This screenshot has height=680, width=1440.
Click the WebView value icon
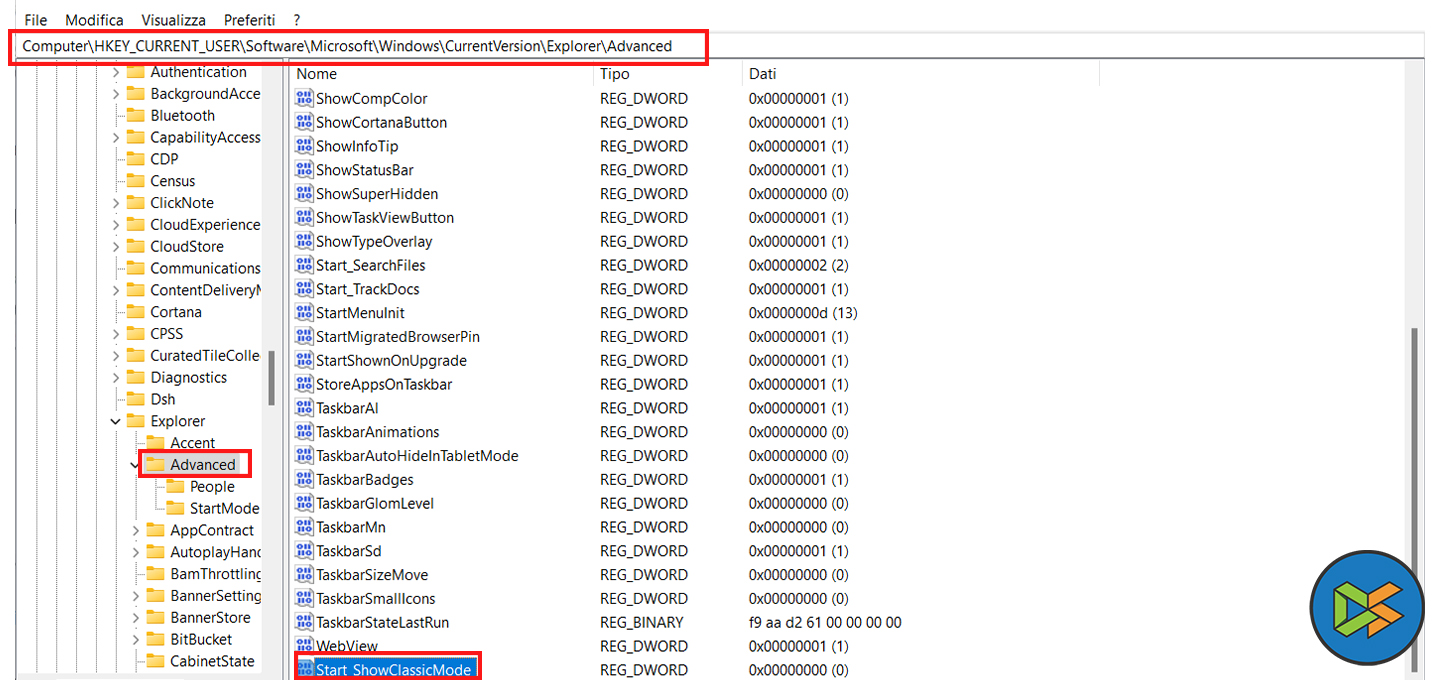(x=304, y=646)
